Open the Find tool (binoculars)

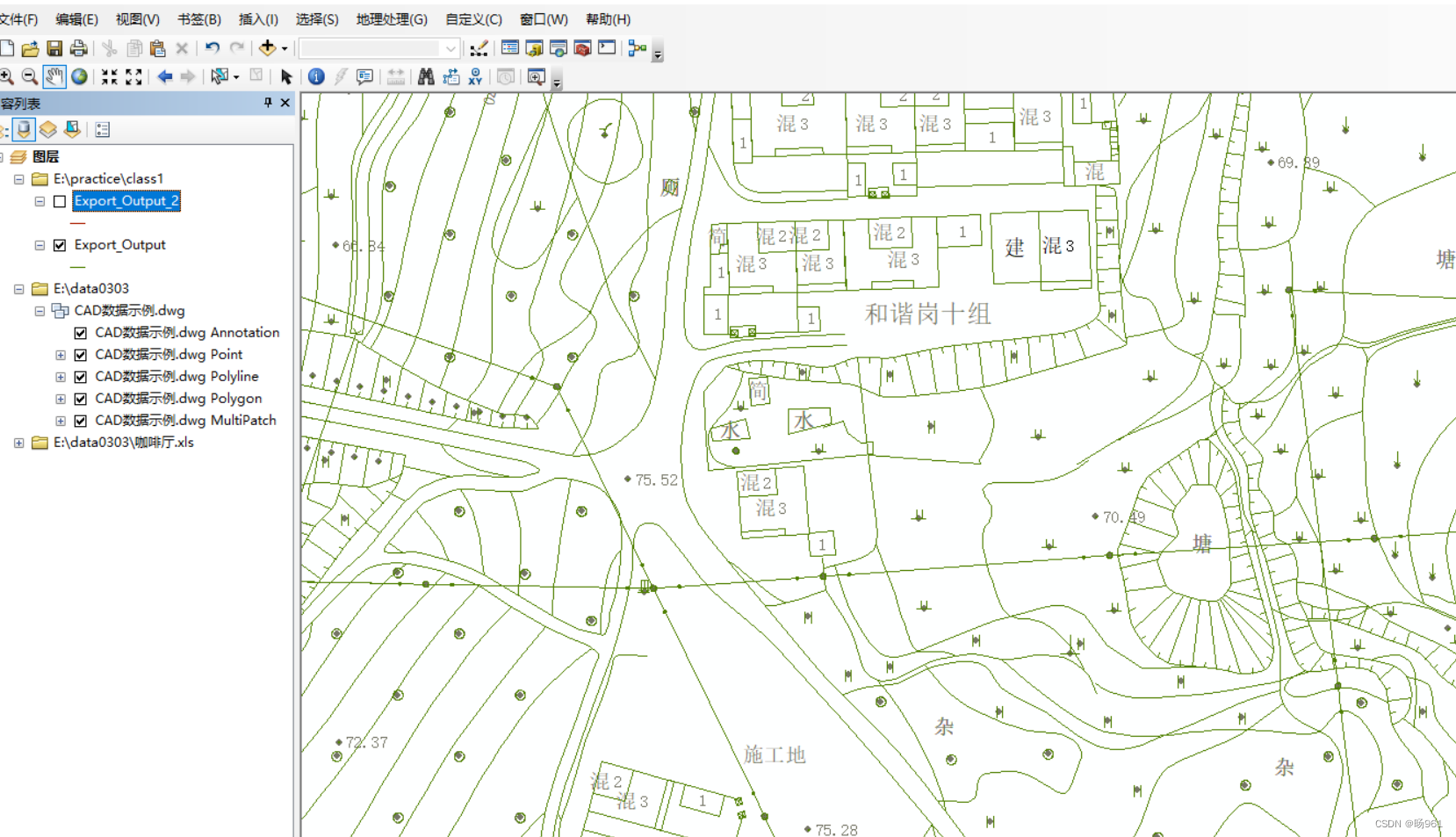425,76
